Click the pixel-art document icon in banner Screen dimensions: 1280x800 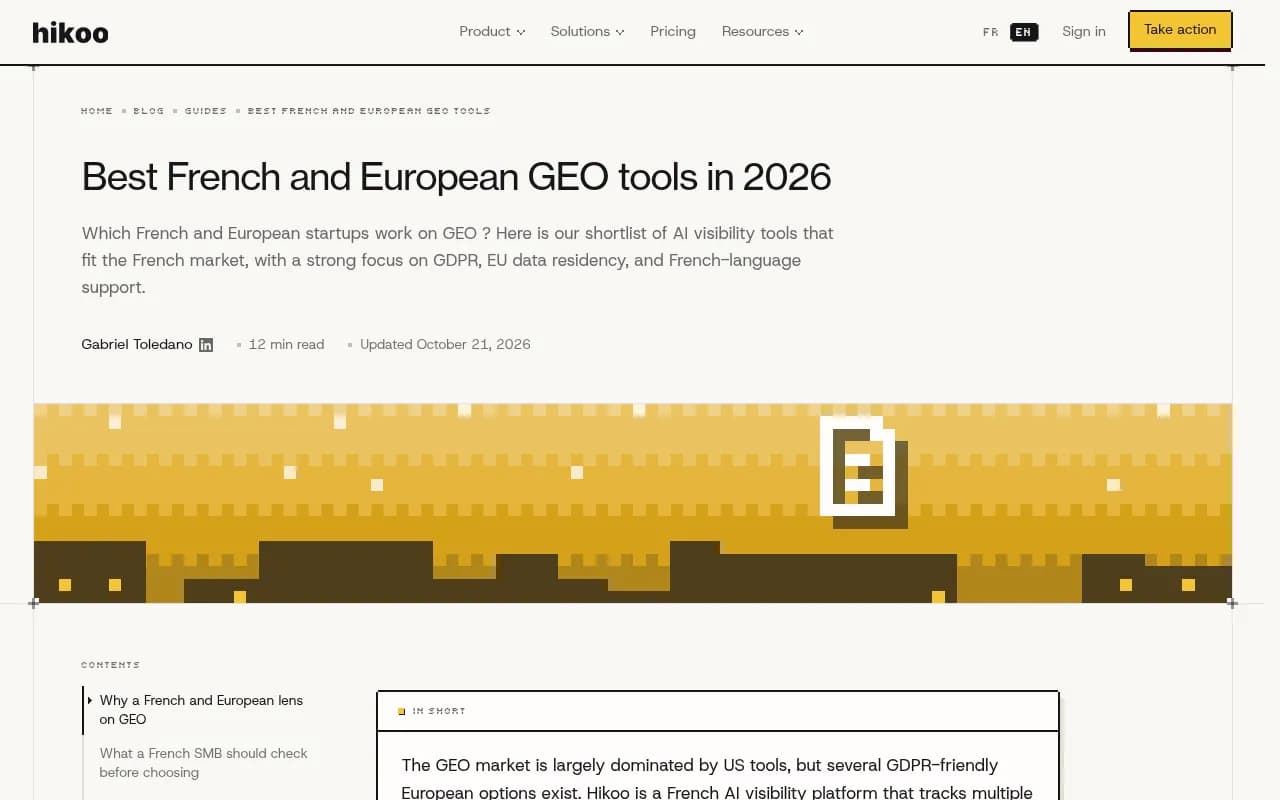point(863,471)
